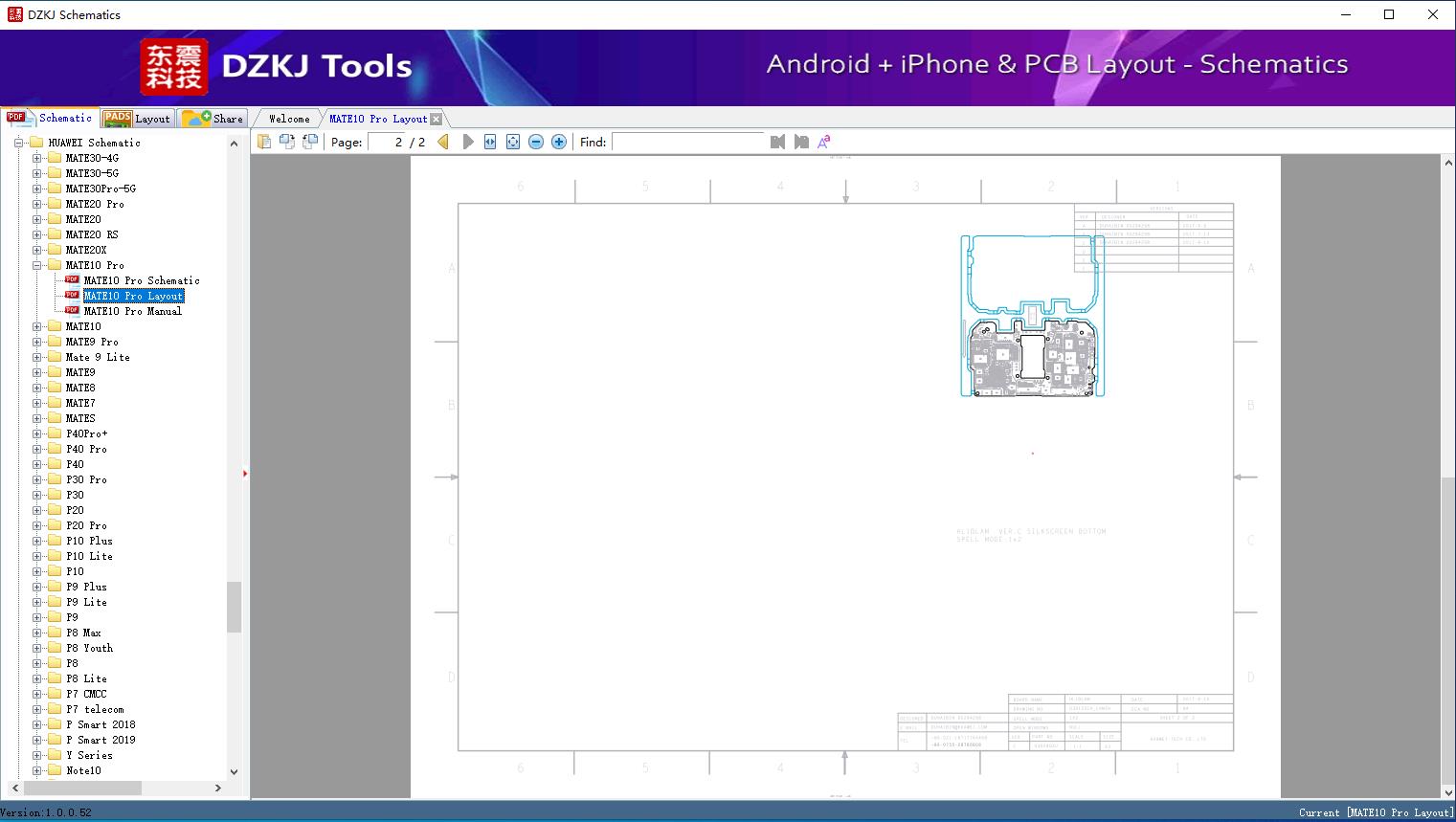Expand the MATE20 Pro folder
1456x822 pixels.
(37, 204)
